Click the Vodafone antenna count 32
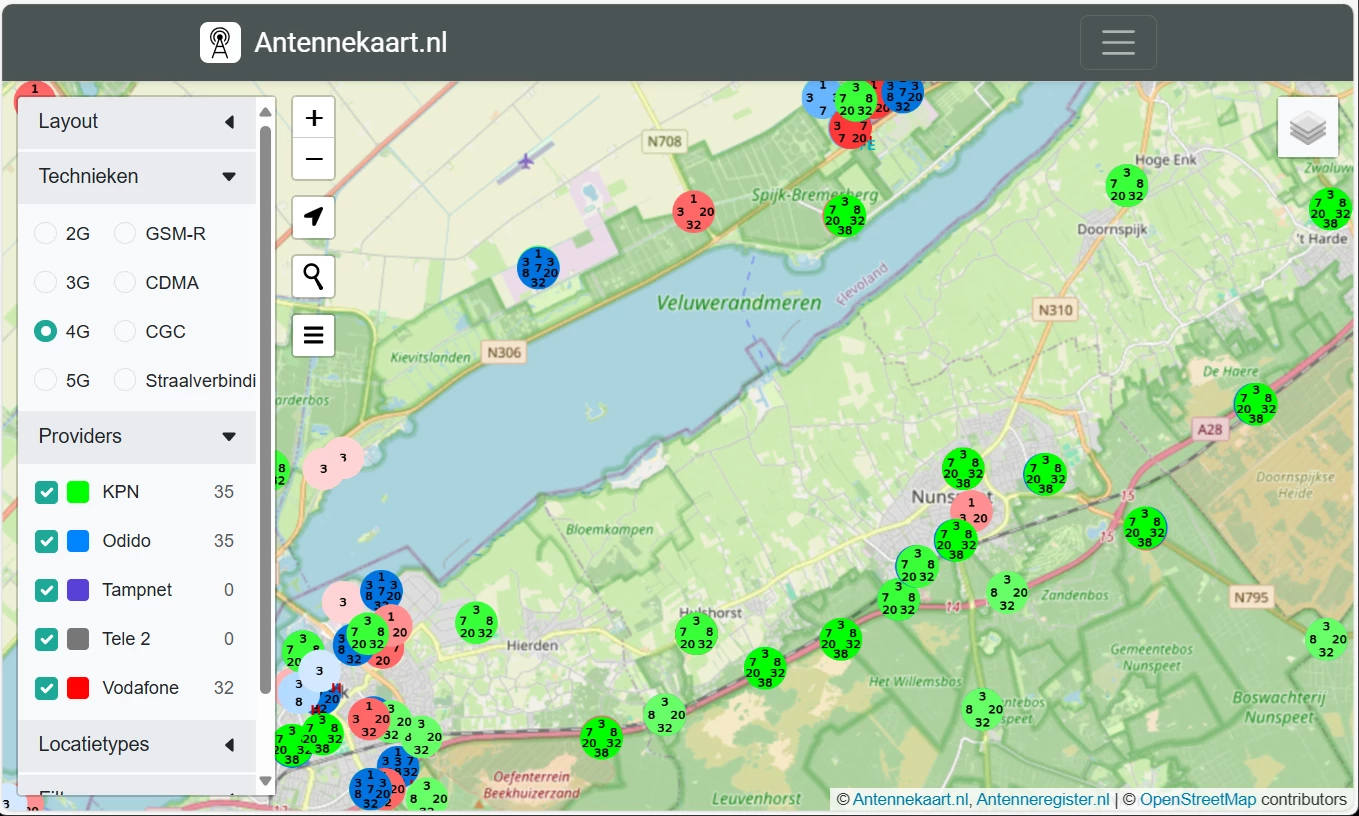Screen dimensions: 1359x816 click(x=224, y=688)
